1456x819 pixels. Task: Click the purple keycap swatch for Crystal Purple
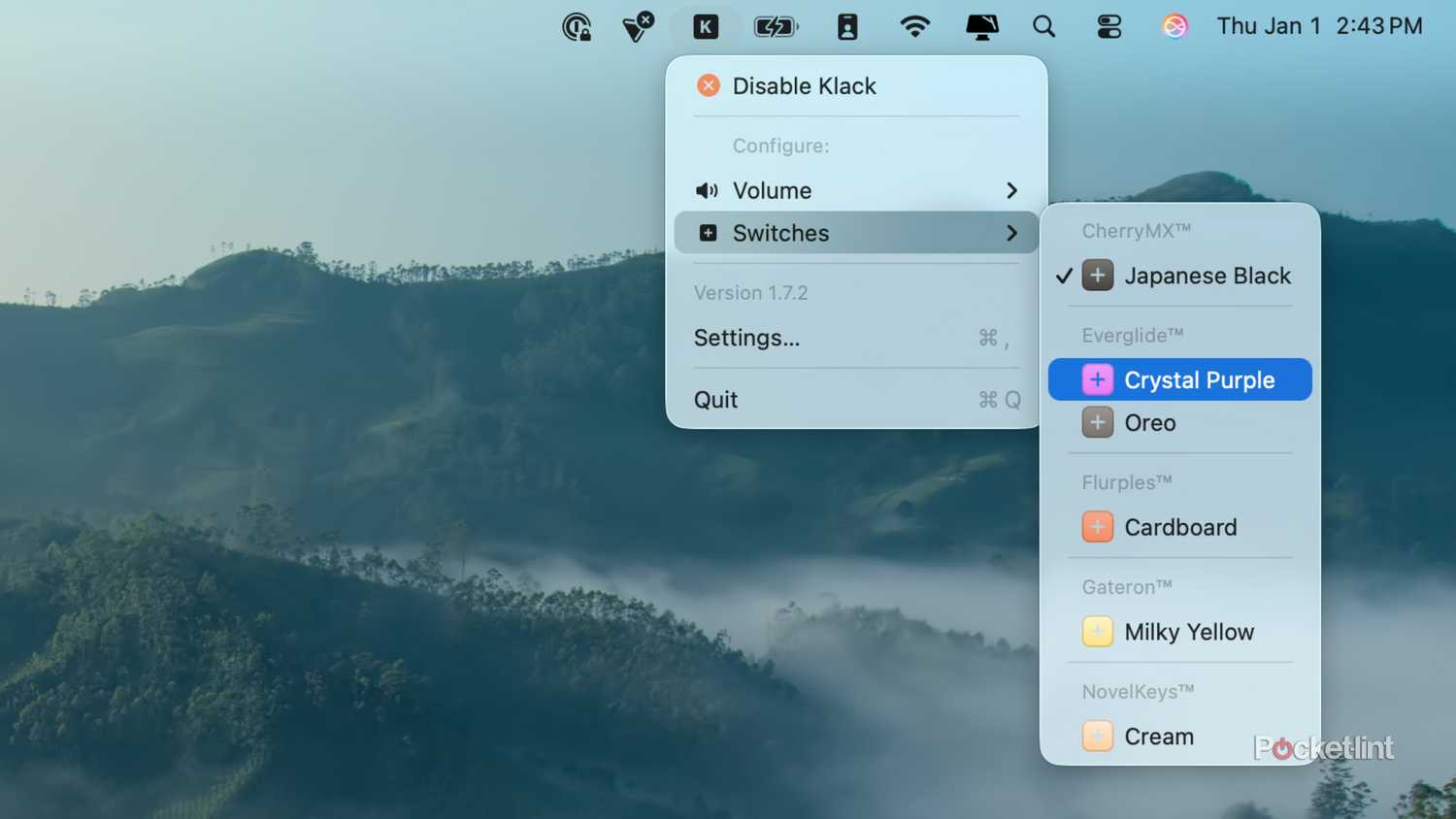[x=1097, y=379]
